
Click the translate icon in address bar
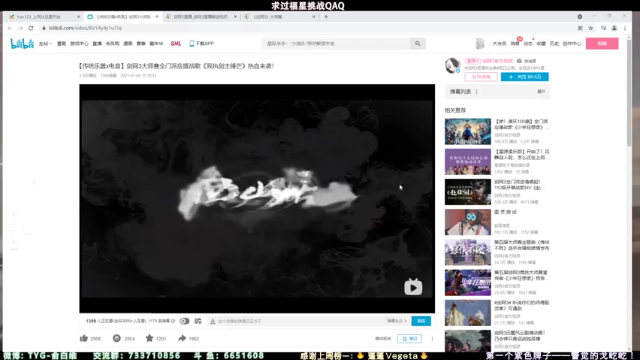pos(580,28)
